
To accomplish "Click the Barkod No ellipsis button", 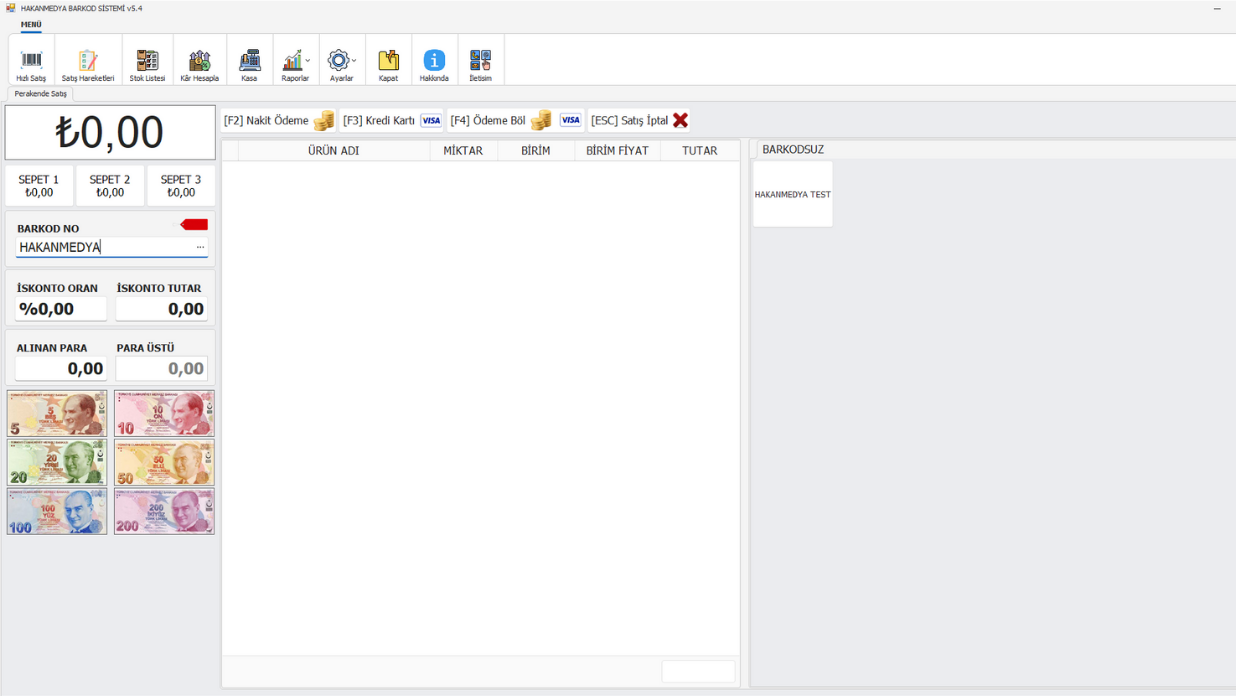I will (200, 247).
